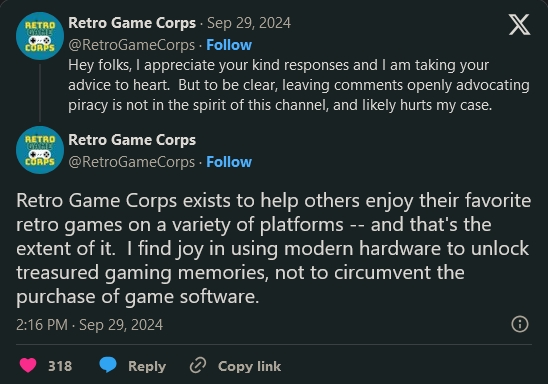Viewport: 548px width, 384px height.
Task: Open the 2:16 PM · Sep 29, 2024 timestamp
Action: click(x=89, y=325)
